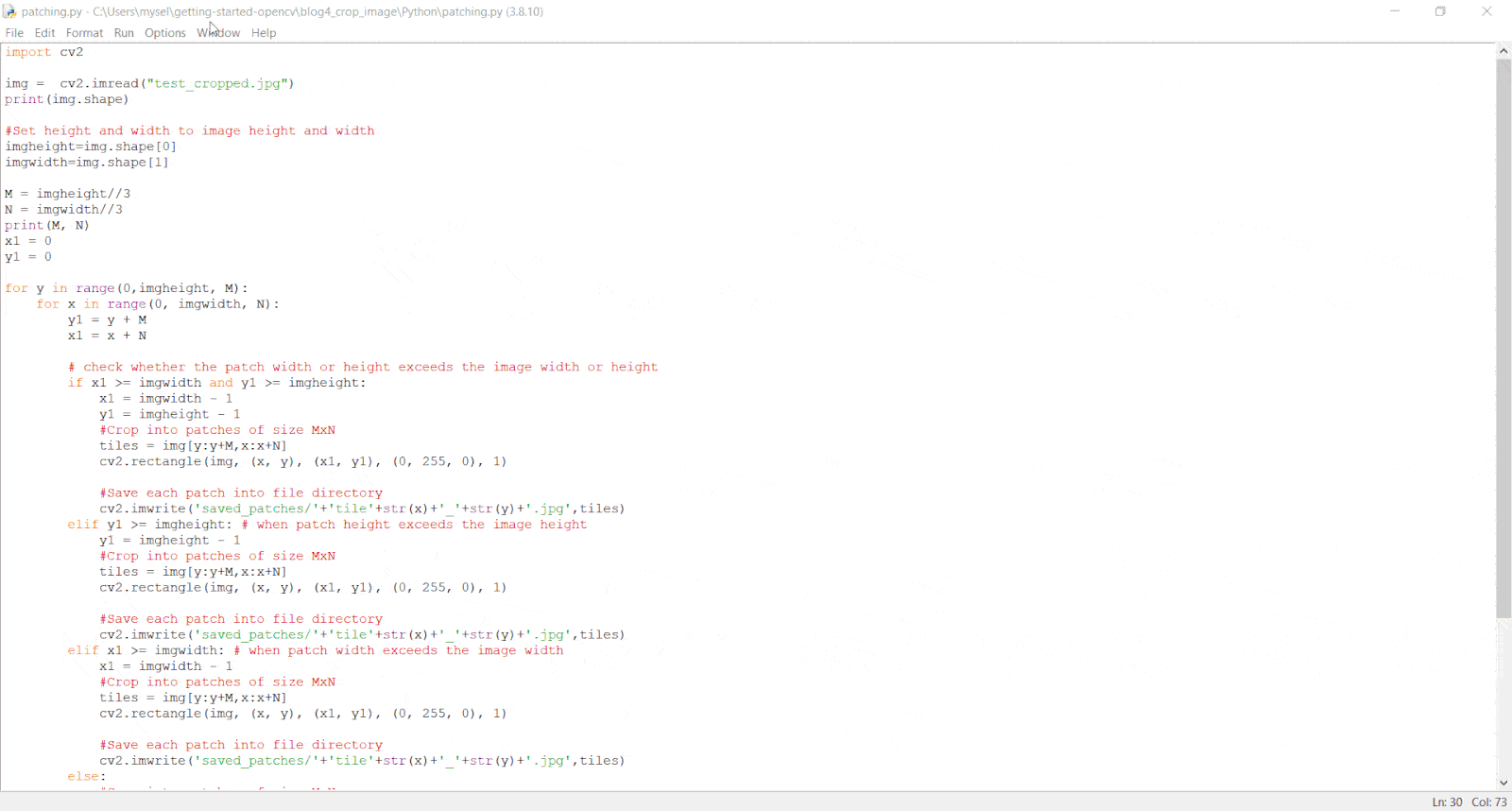Click the 'y1 = 0' line
Image resolution: width=1512 pixels, height=811 pixels.
click(x=28, y=257)
